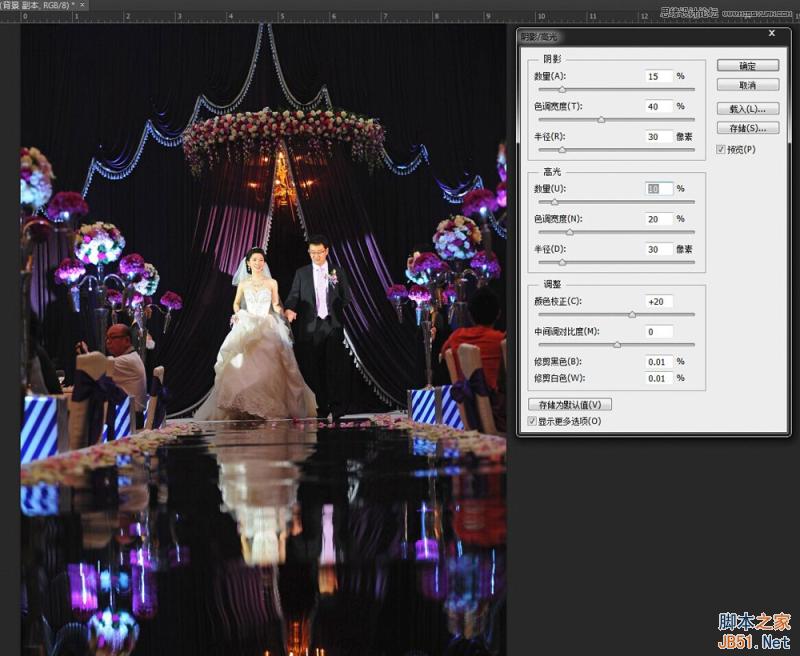Click the 颜色校正(C) slider handle

[634, 314]
